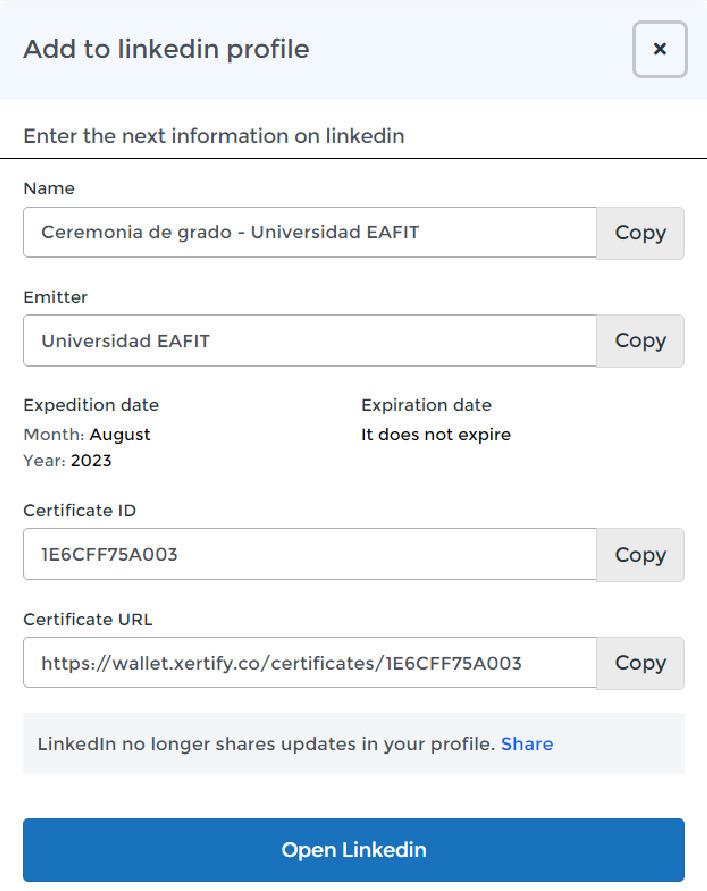Copy the Certificate ID
The width and height of the screenshot is (707, 891).
coord(640,555)
